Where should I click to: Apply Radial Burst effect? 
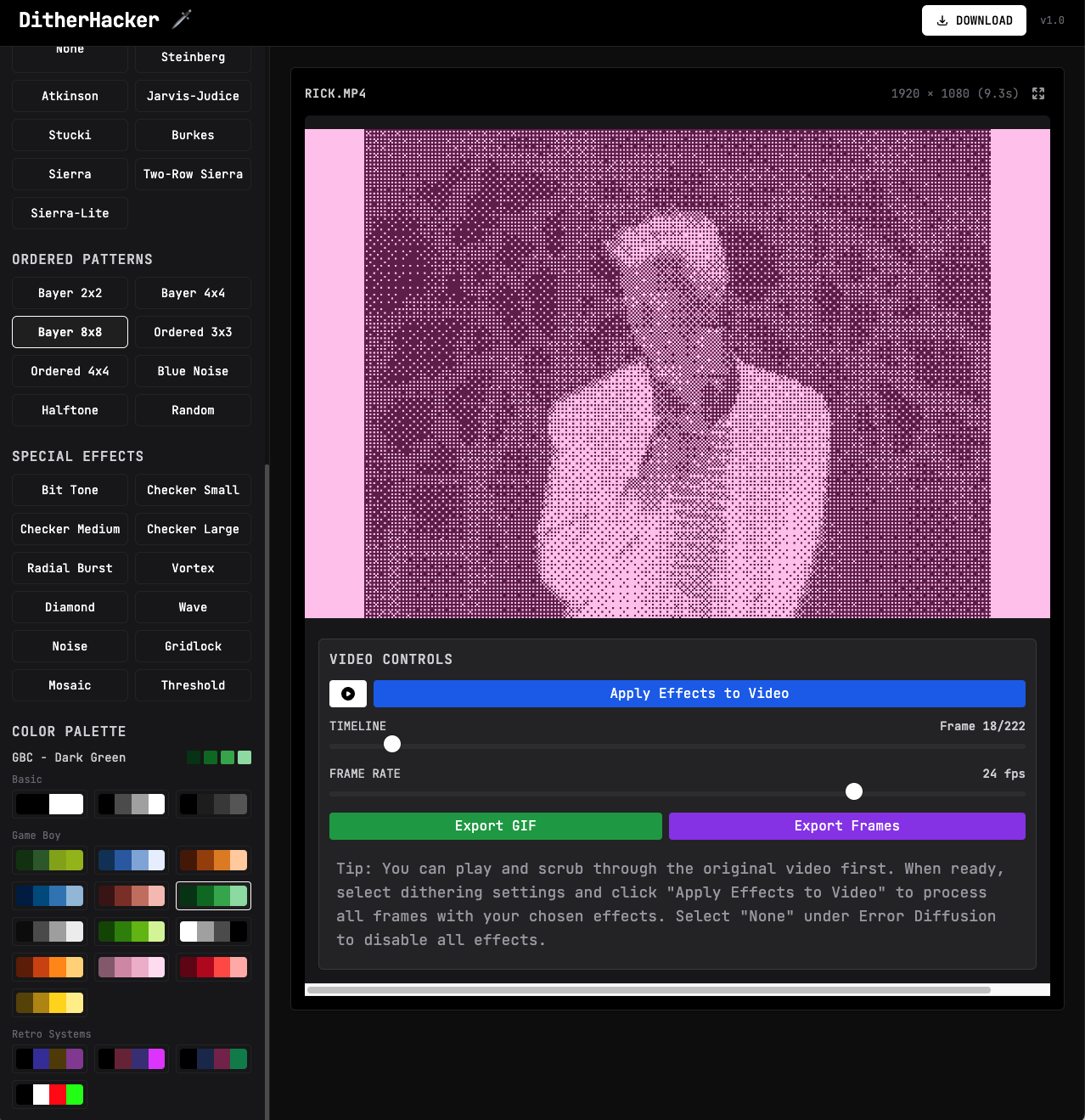point(70,568)
